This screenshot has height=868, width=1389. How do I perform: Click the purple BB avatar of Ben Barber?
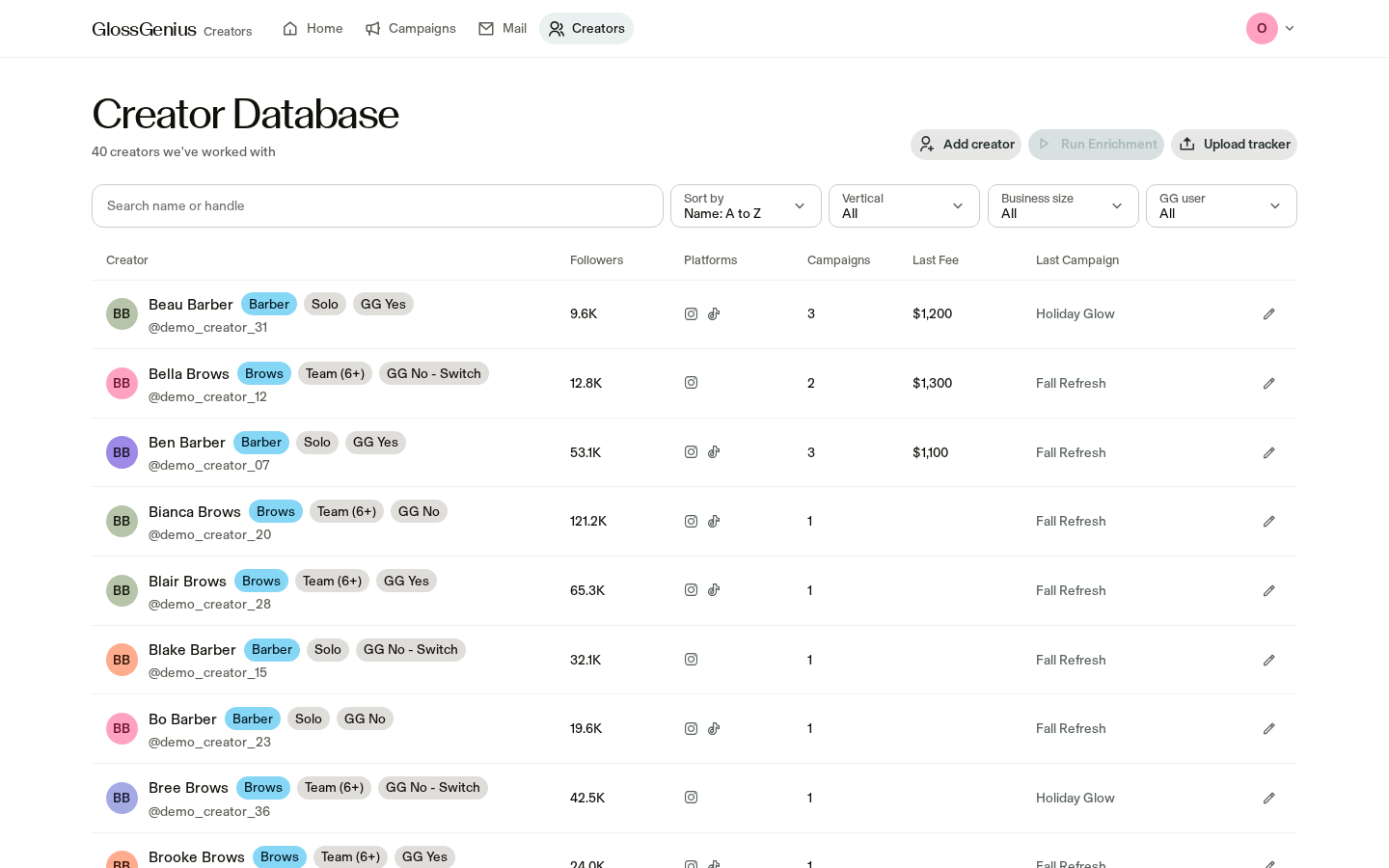tap(122, 452)
